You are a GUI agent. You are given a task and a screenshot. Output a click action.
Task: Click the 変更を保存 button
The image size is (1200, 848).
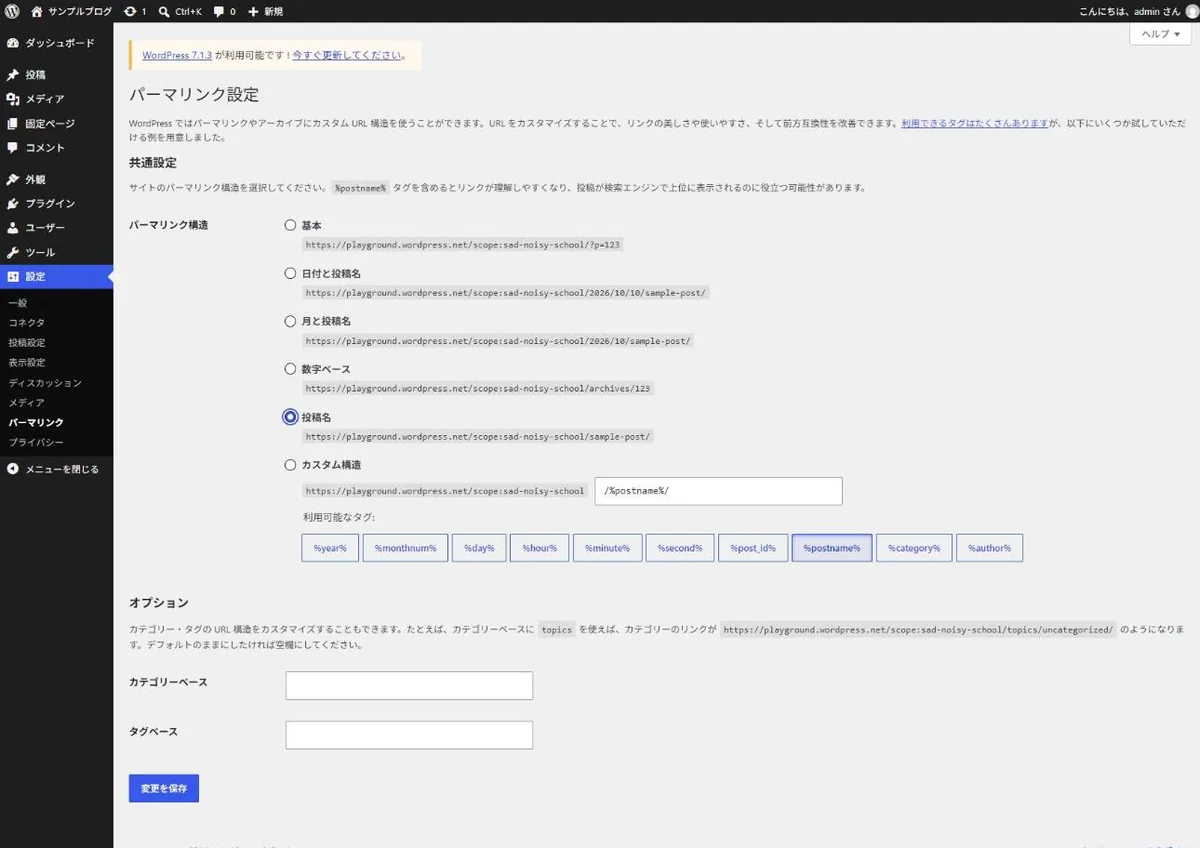point(164,788)
